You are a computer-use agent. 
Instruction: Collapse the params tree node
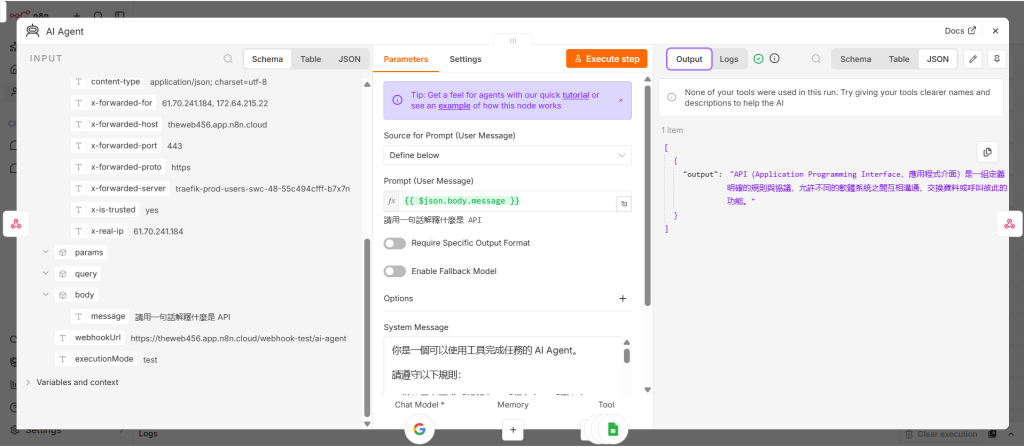pos(46,252)
